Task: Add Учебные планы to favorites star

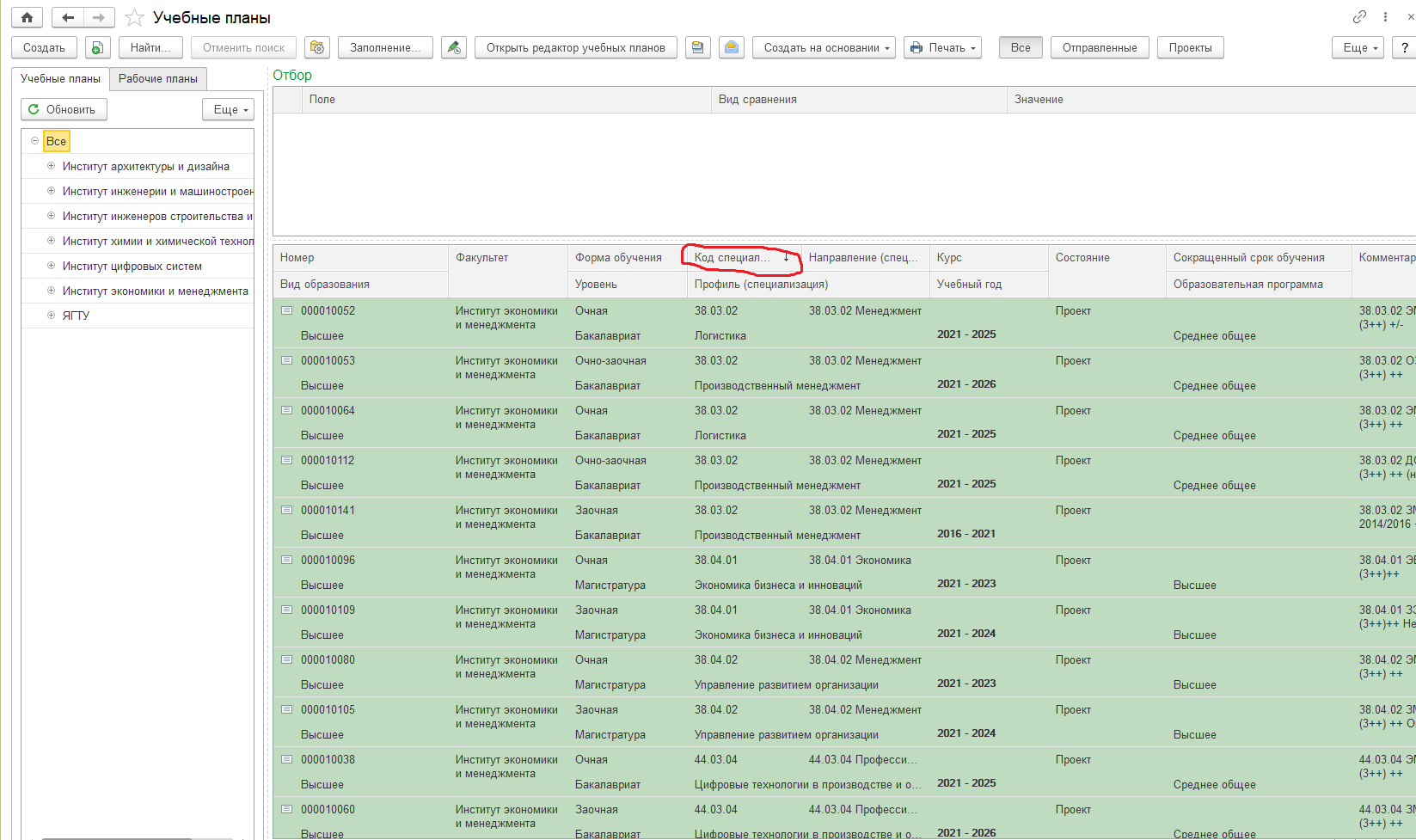Action: [134, 17]
